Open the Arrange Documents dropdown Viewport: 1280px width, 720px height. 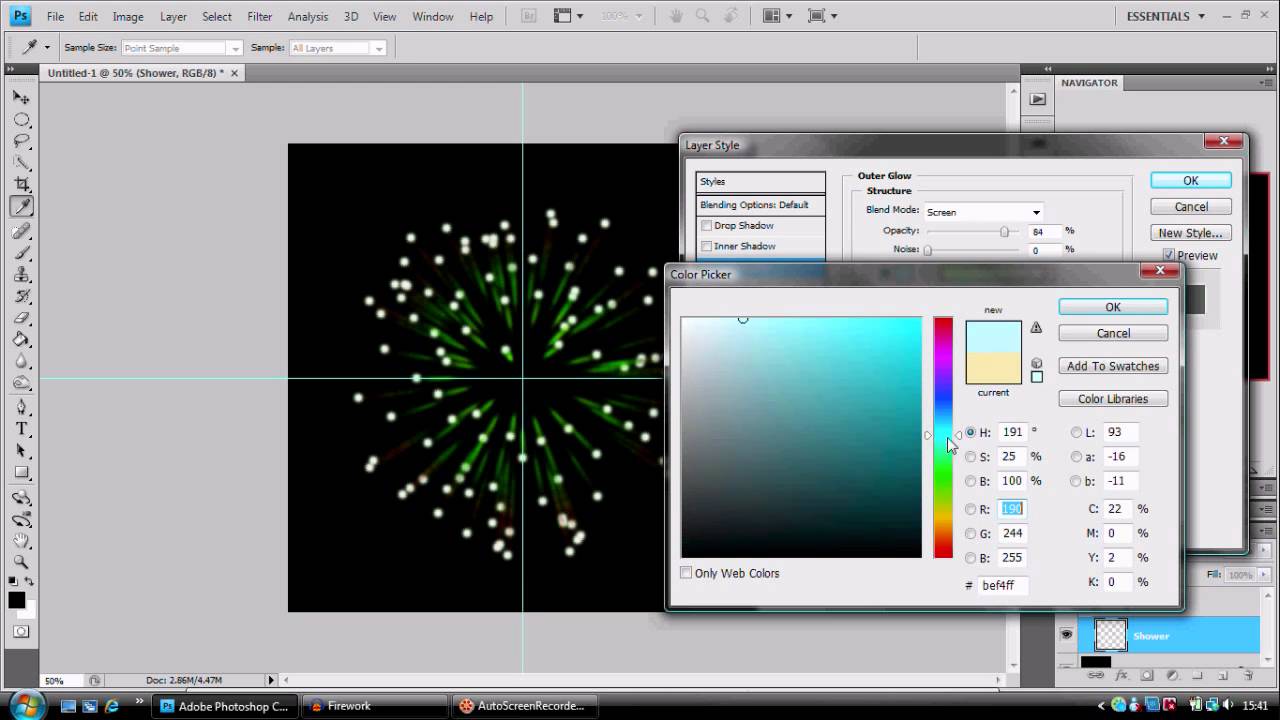pos(776,16)
